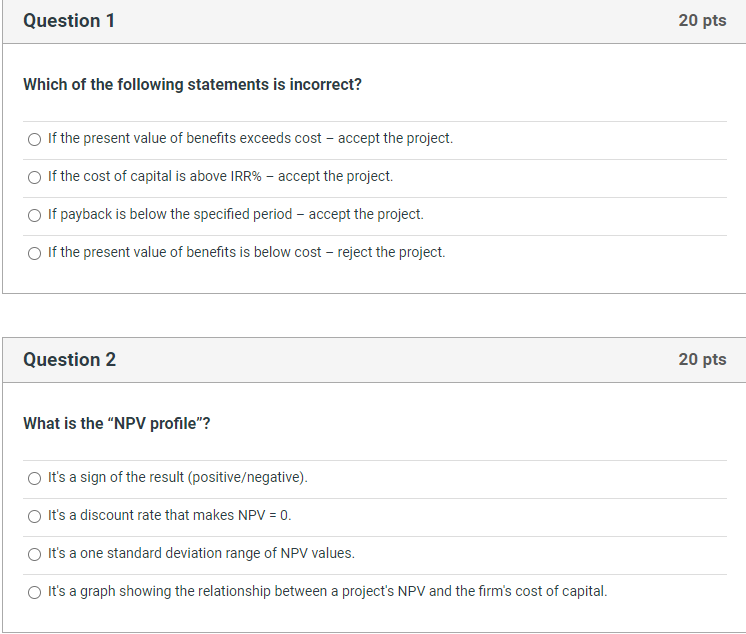Click answer text 'If the present value of benefits exceeds cost'

pyautogui.click(x=250, y=138)
